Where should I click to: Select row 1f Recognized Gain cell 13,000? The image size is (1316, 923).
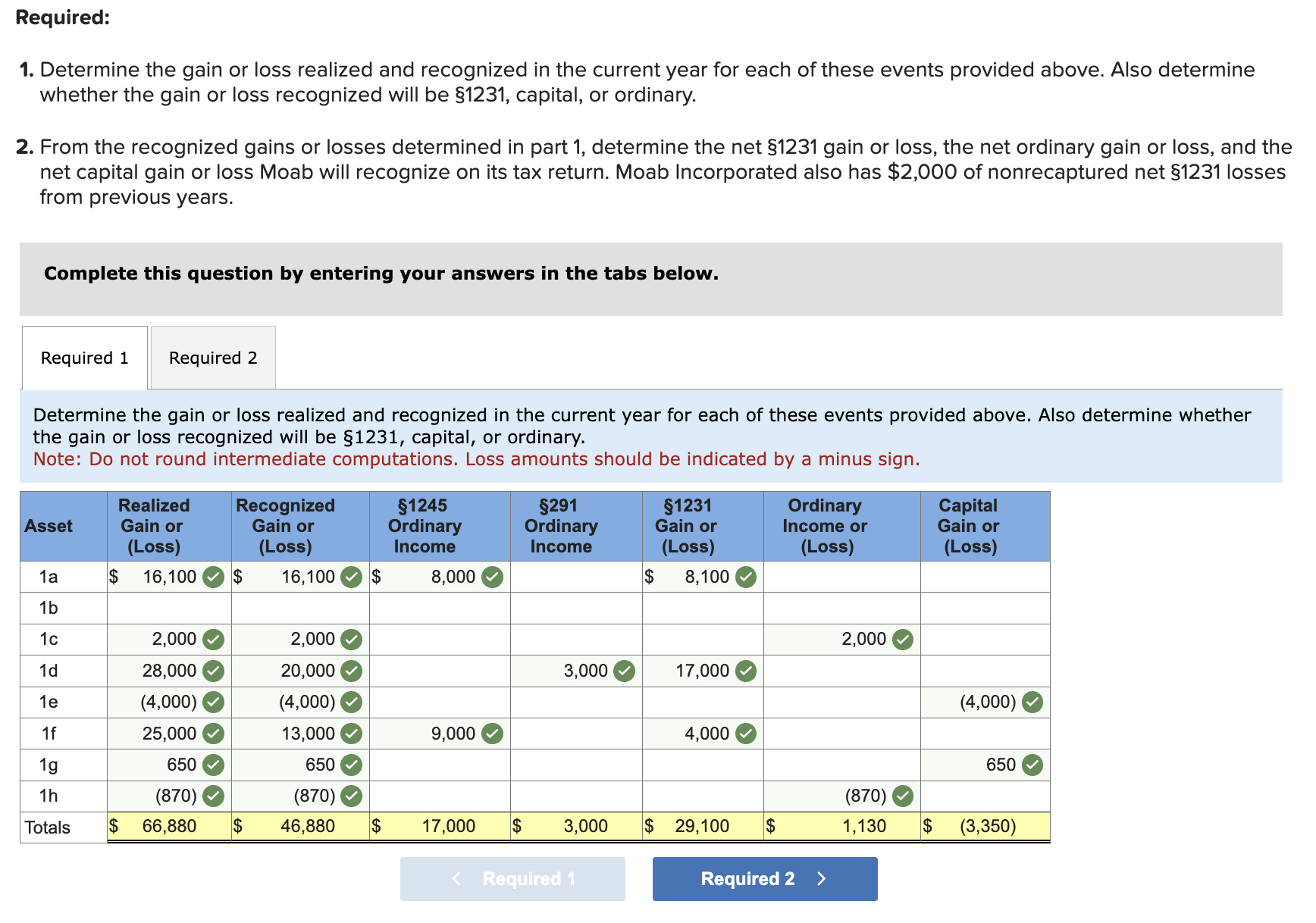(300, 734)
